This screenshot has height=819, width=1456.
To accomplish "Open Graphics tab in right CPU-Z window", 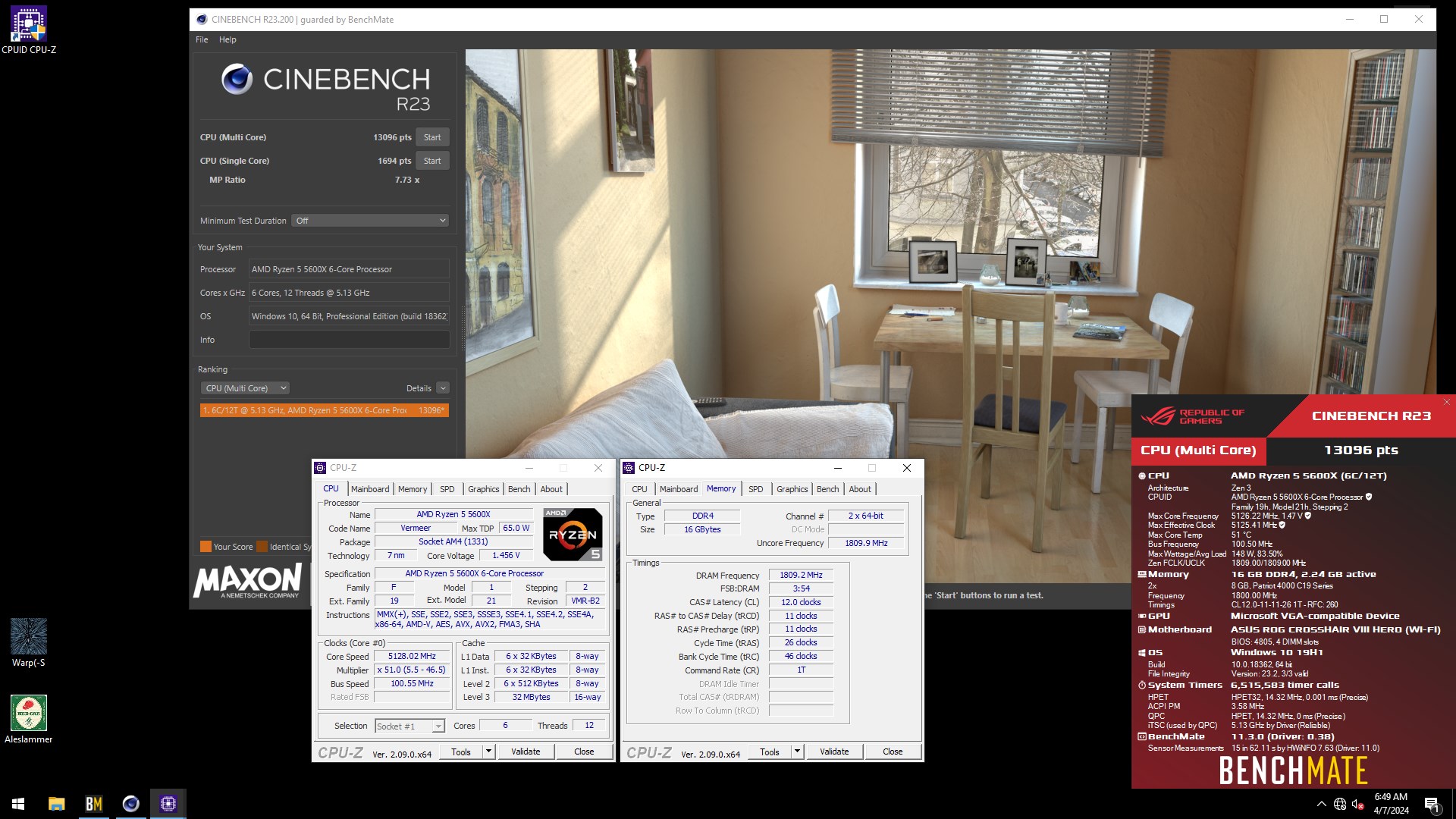I will (x=792, y=489).
